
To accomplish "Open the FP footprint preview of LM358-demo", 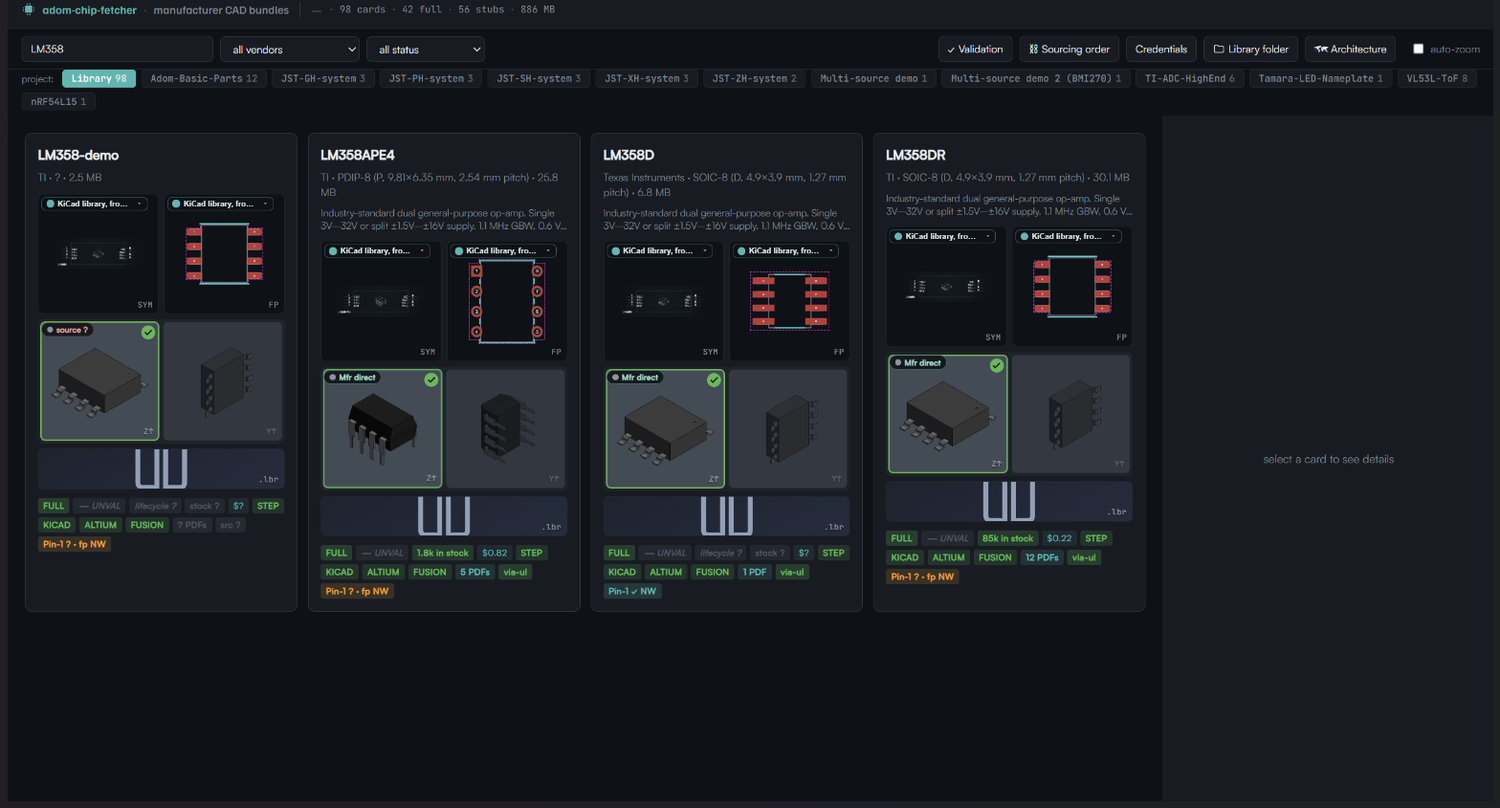I will click(x=224, y=254).
